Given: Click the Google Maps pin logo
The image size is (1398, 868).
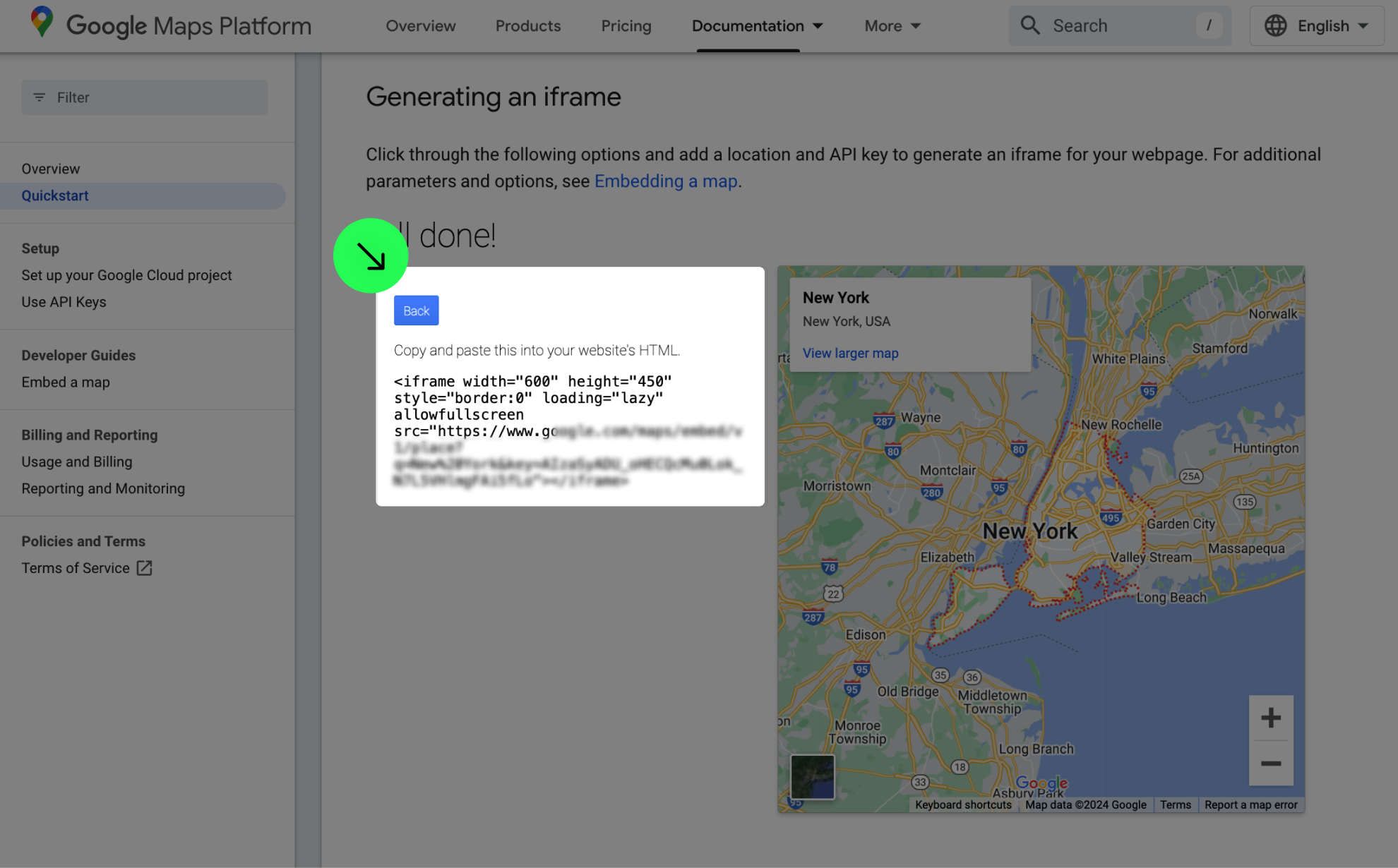Looking at the screenshot, I should tap(42, 23).
